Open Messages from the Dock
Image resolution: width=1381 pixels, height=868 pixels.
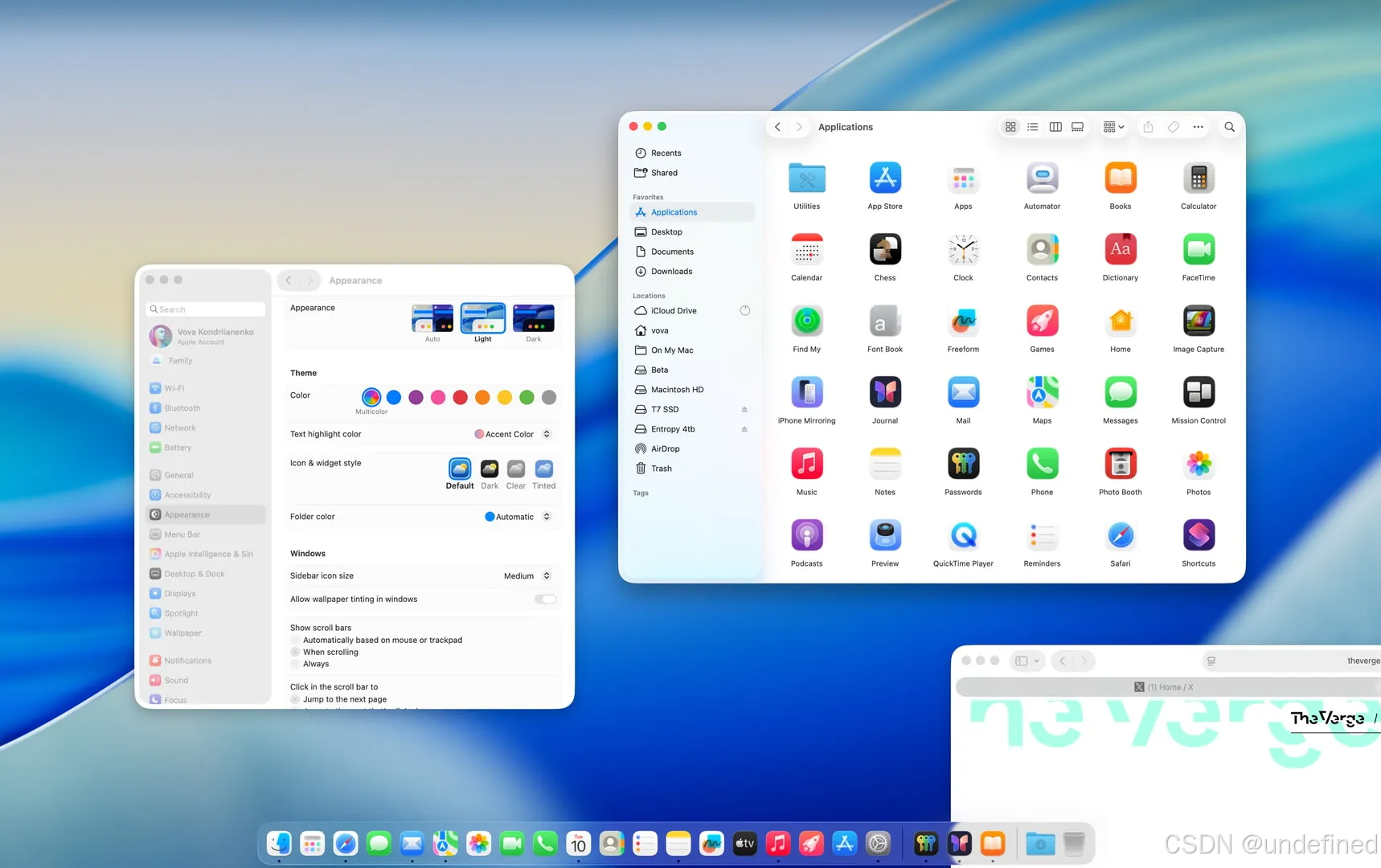coord(379,843)
